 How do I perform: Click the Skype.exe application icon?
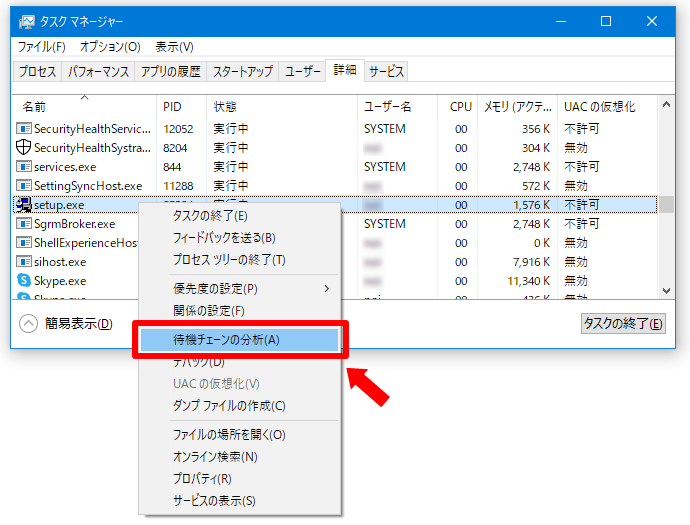pos(24,281)
